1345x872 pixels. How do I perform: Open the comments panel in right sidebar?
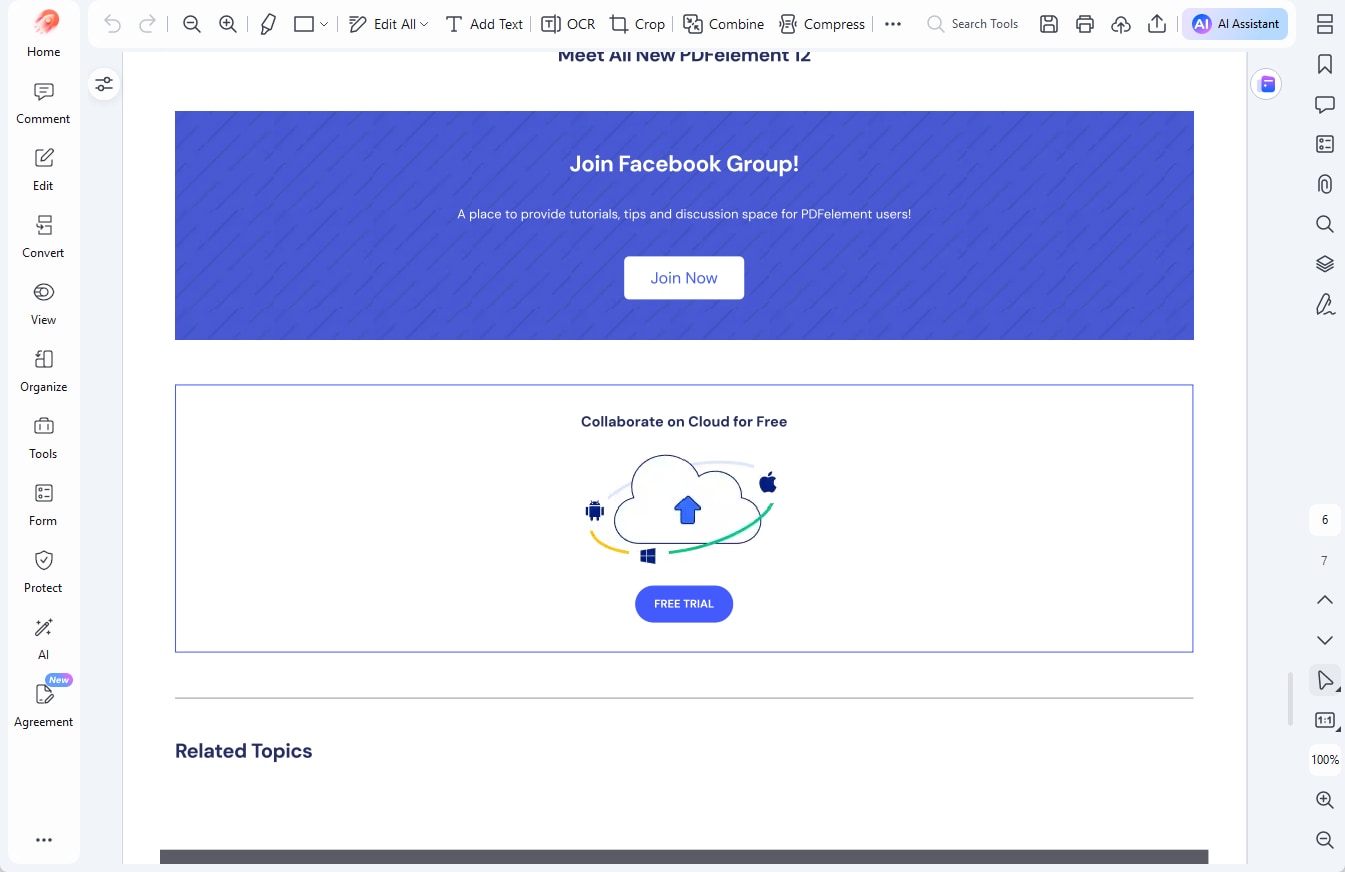click(1325, 104)
